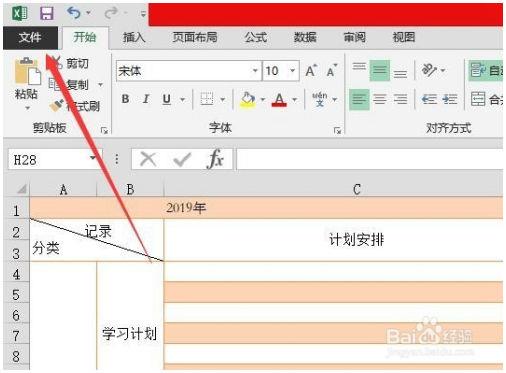Screen dimensions: 506x373
Task: Click the text orientation icon
Action: point(429,70)
